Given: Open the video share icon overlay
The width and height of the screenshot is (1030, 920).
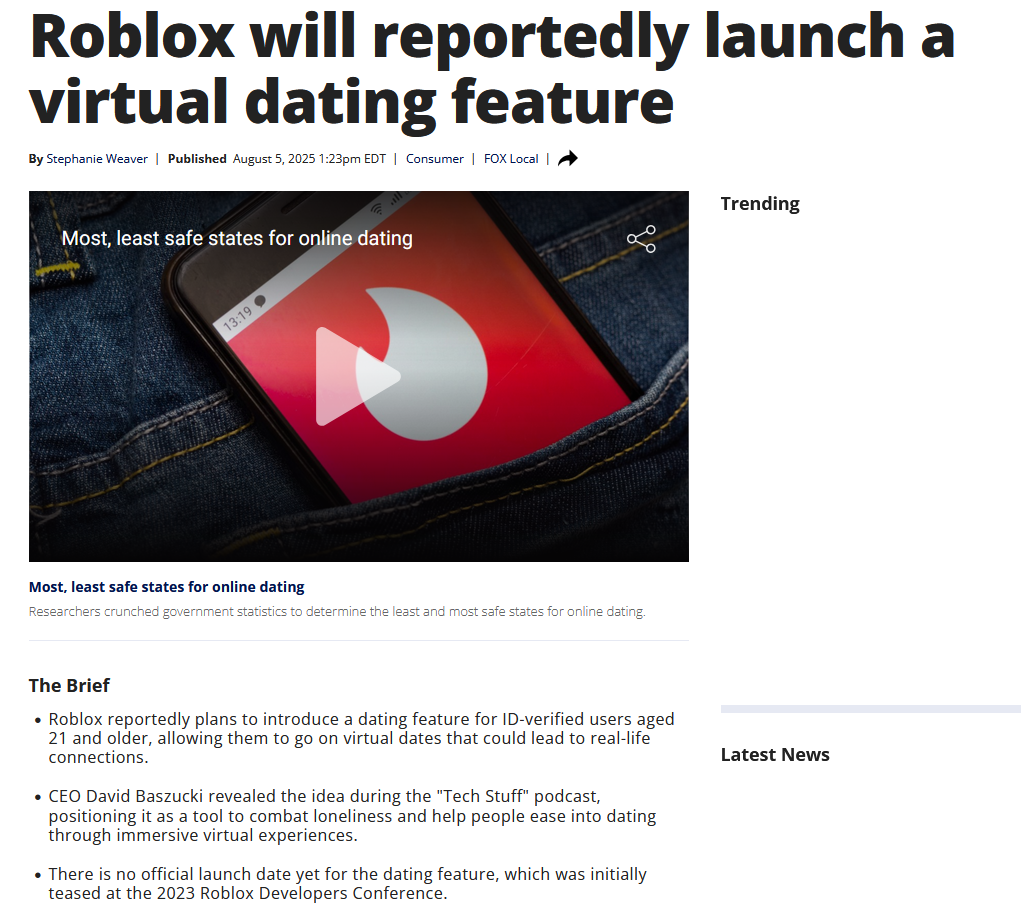Looking at the screenshot, I should (x=641, y=239).
